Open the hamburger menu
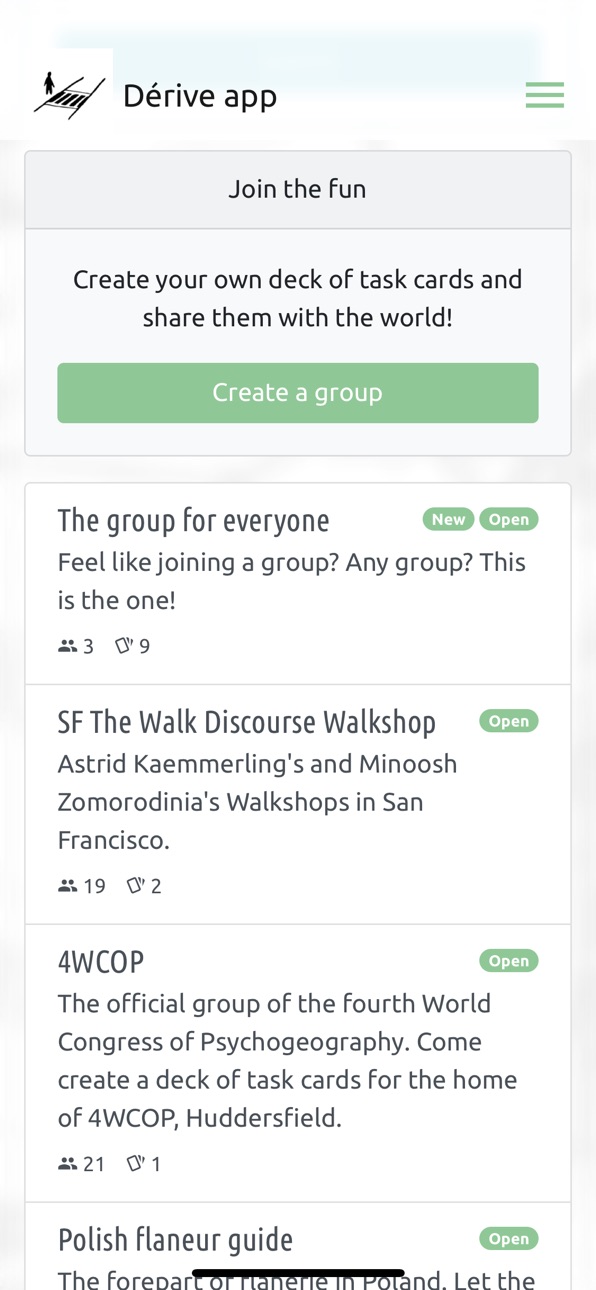Viewport: 596px width, 1290px height. coord(545,95)
